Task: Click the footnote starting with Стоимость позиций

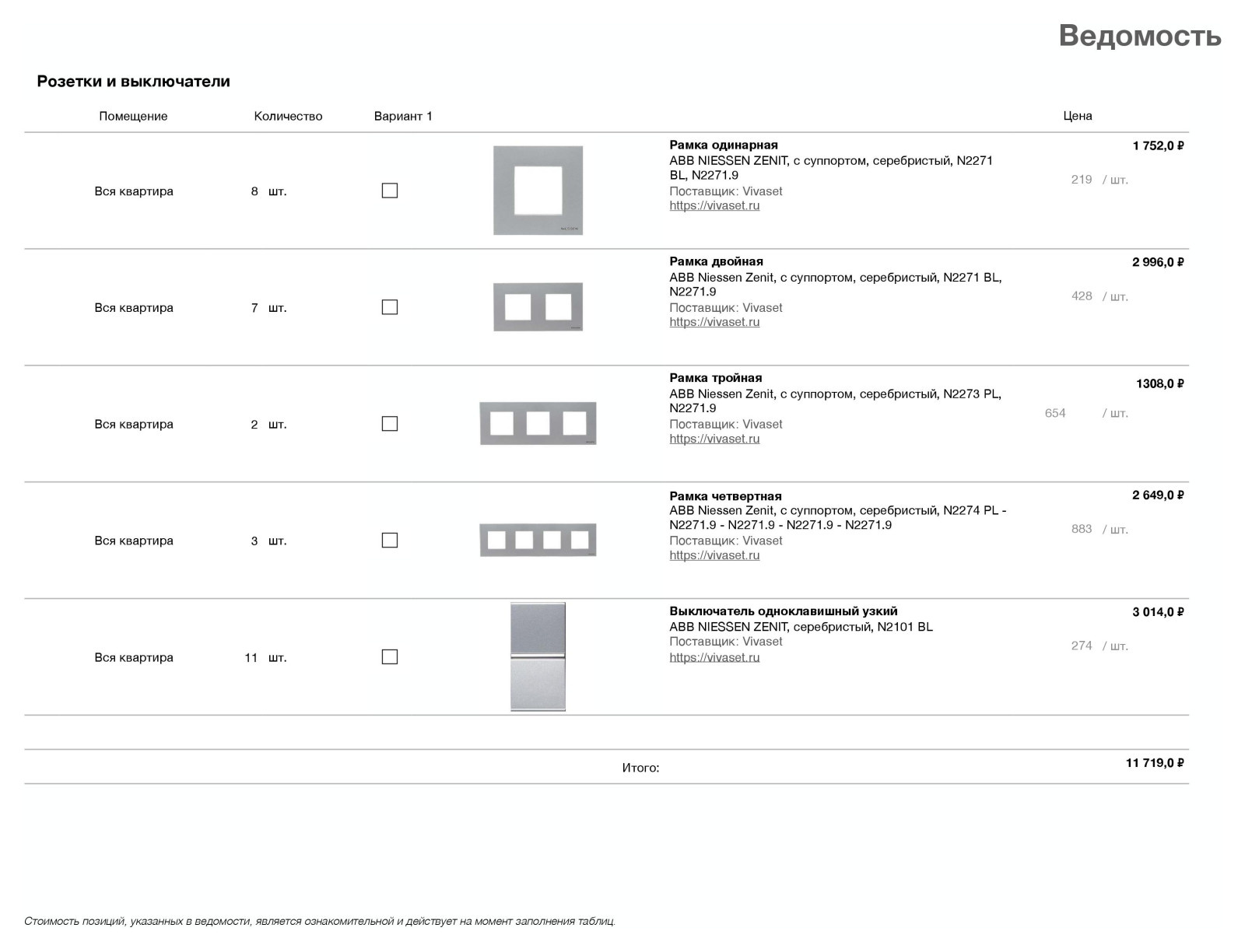Action: click(320, 922)
